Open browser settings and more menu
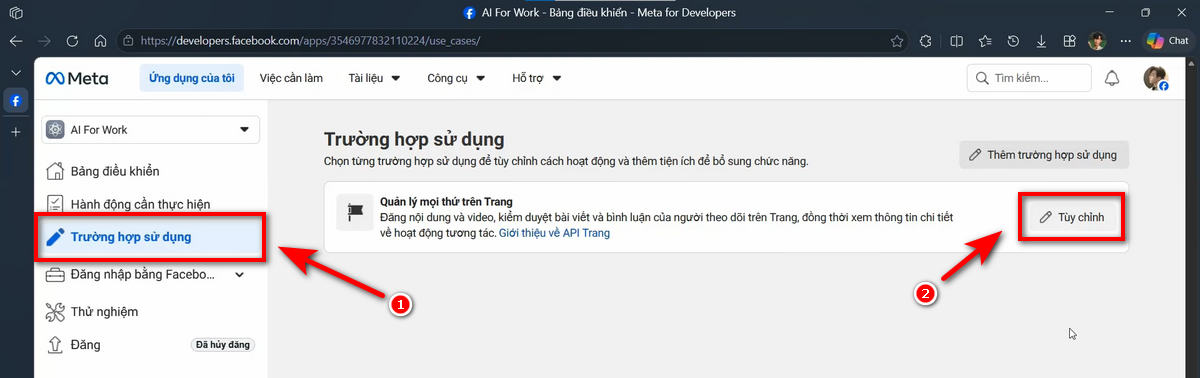1200x378 pixels. [x=1126, y=41]
